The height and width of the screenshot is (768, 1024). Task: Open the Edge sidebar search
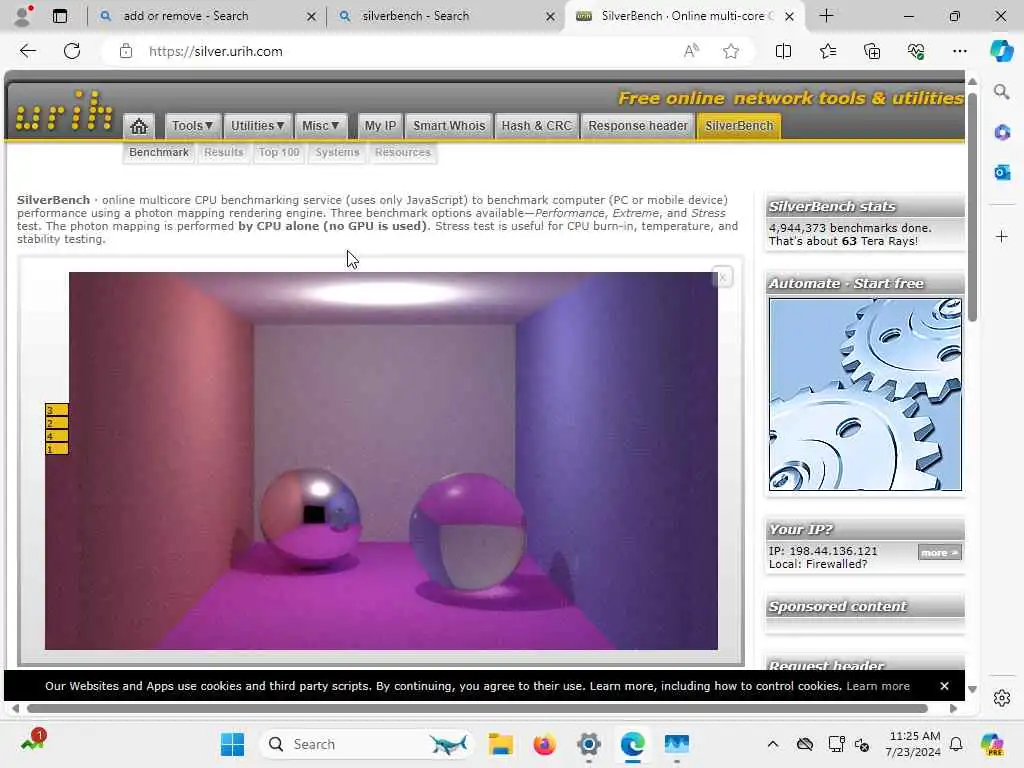[x=1001, y=92]
